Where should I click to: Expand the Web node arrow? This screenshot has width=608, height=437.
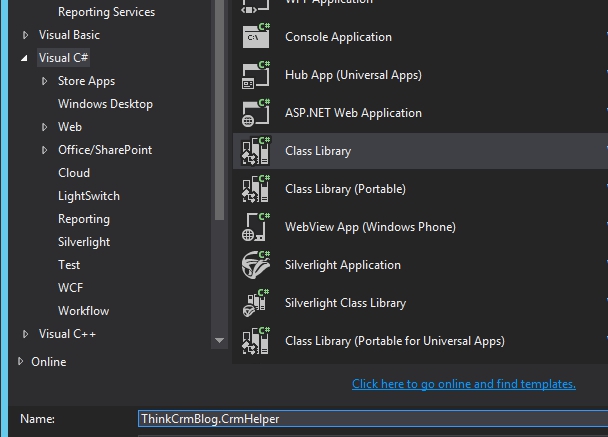[45, 127]
